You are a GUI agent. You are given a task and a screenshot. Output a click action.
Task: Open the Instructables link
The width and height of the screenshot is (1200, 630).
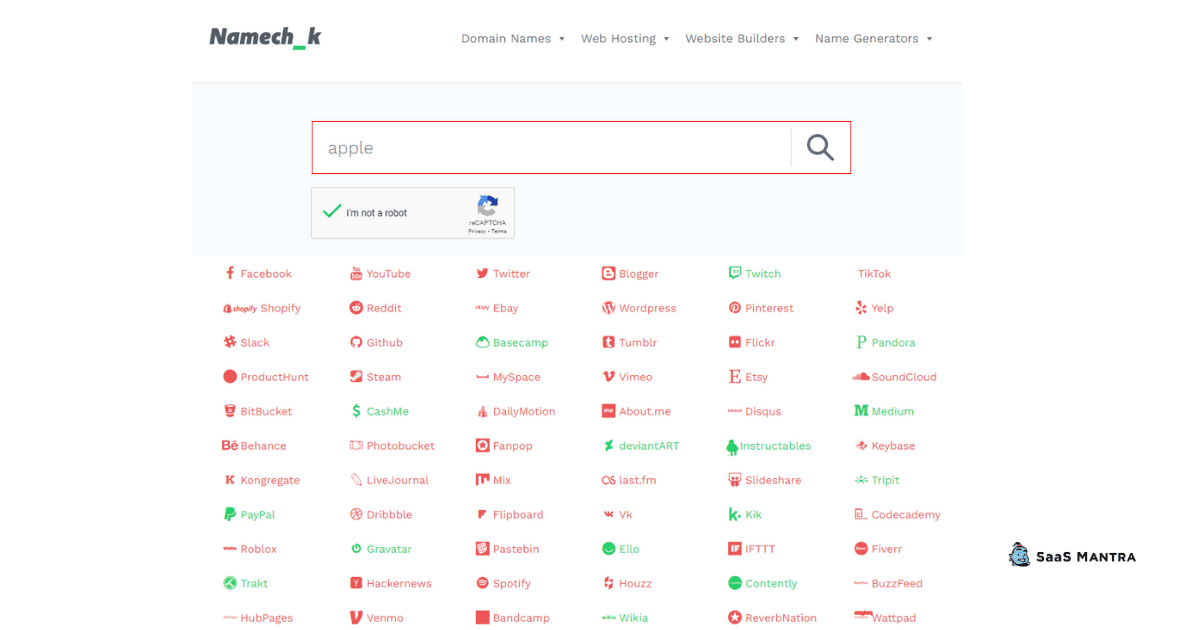pos(769,446)
